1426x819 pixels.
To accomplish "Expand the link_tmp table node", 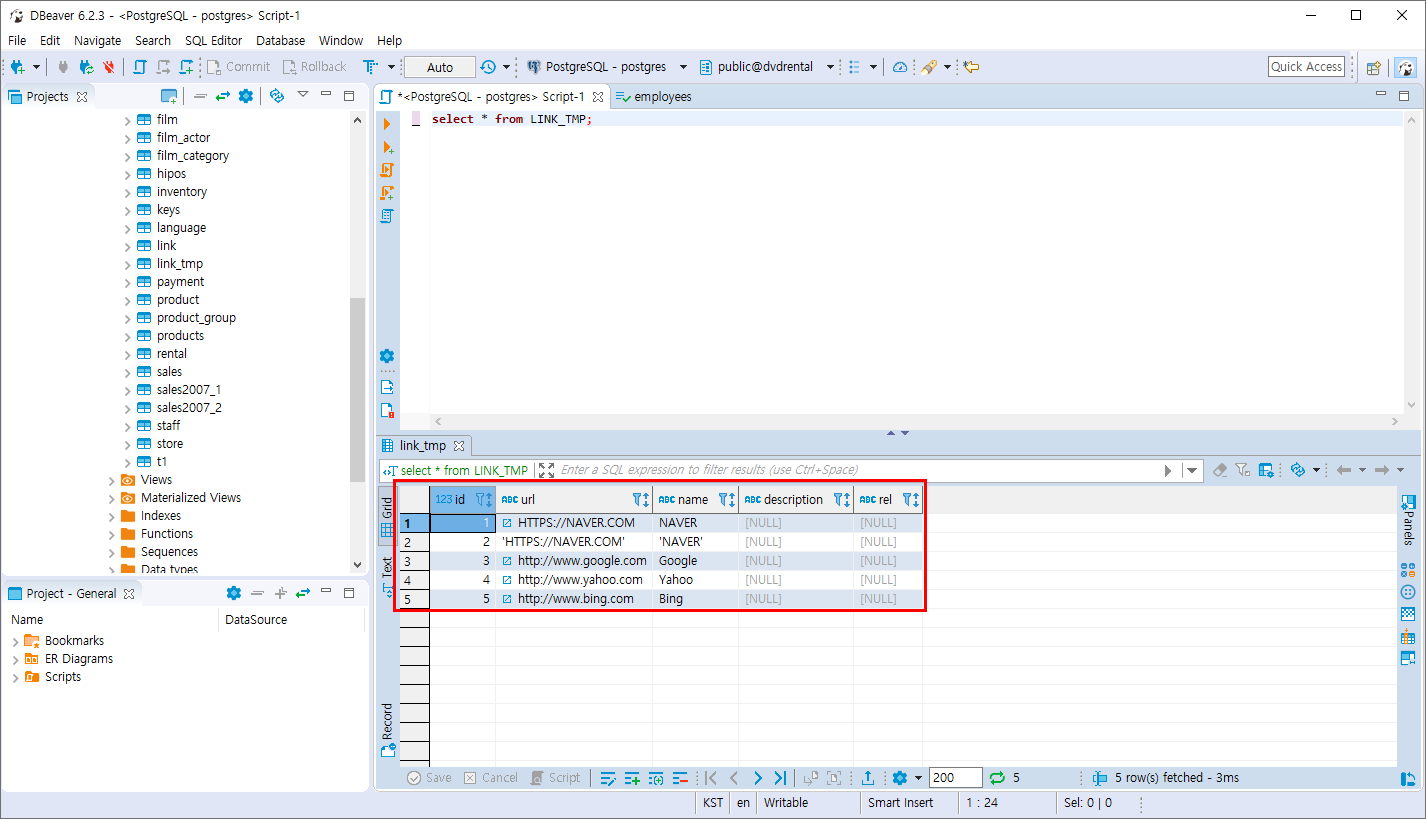I will click(x=128, y=264).
